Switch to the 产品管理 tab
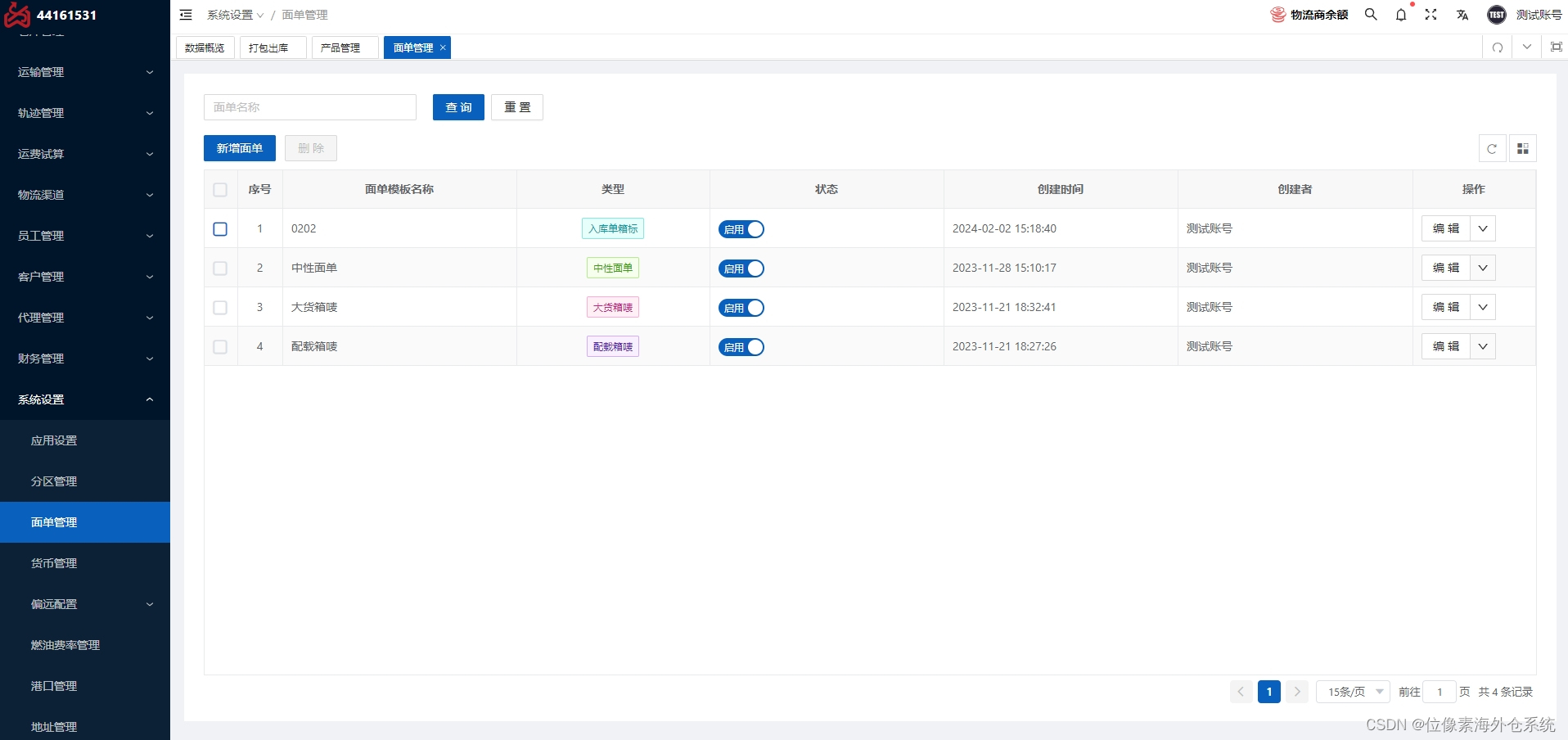 345,47
